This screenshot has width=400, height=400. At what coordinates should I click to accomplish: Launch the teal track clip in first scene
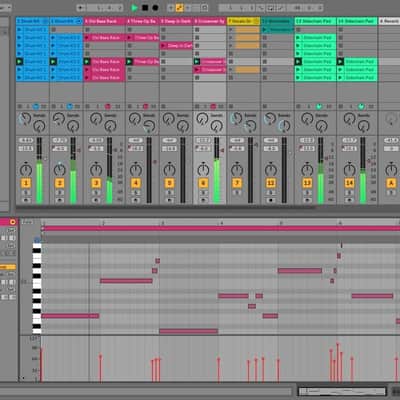click(265, 30)
